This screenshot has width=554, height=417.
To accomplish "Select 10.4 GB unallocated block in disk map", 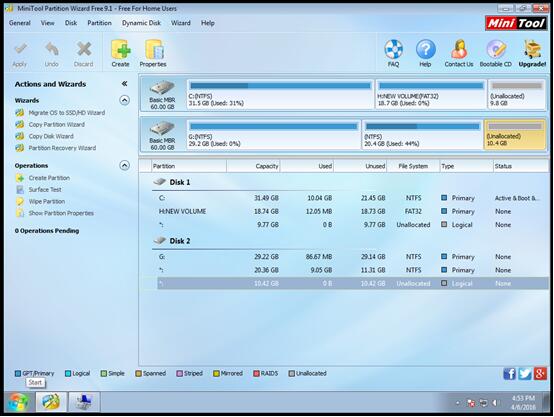I will (514, 135).
